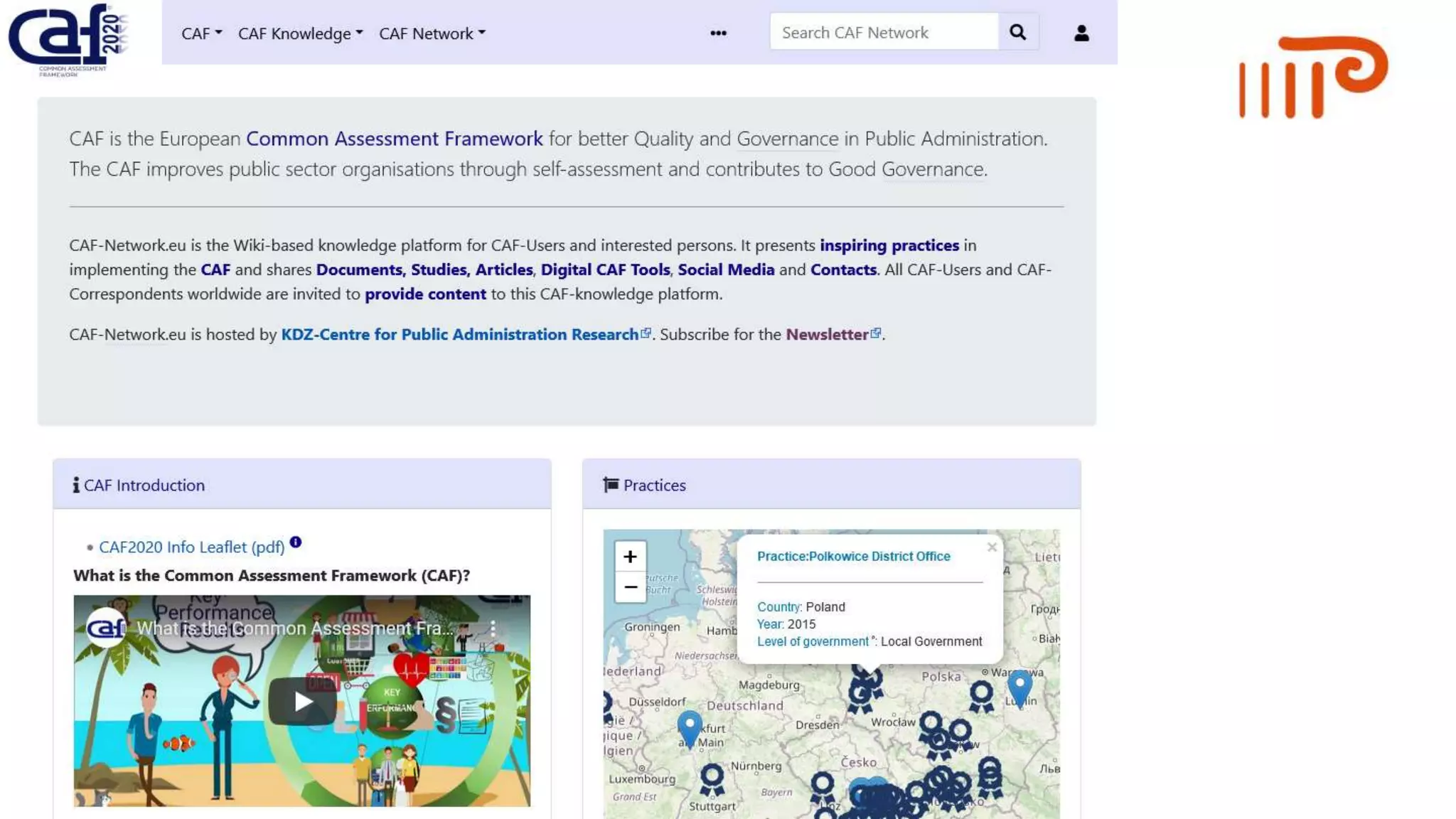The width and height of the screenshot is (1456, 819).
Task: Open the Newsletter link
Action: click(x=827, y=334)
